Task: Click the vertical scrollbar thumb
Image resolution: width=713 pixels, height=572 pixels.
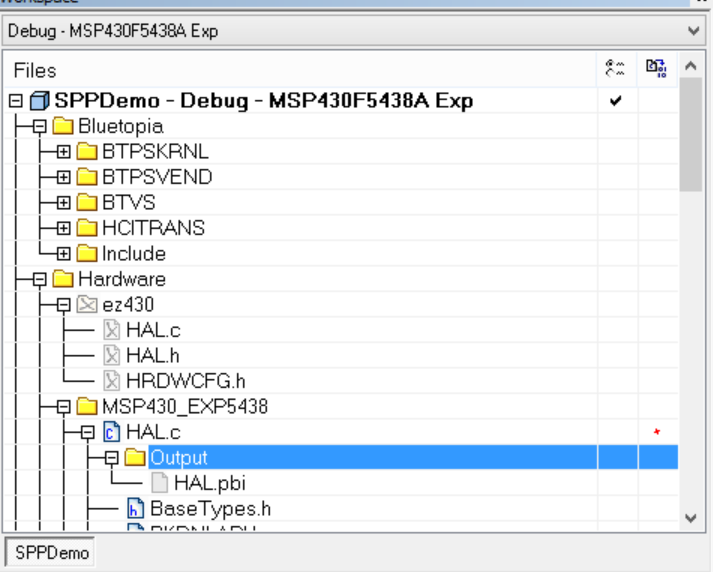Action: click(691, 135)
